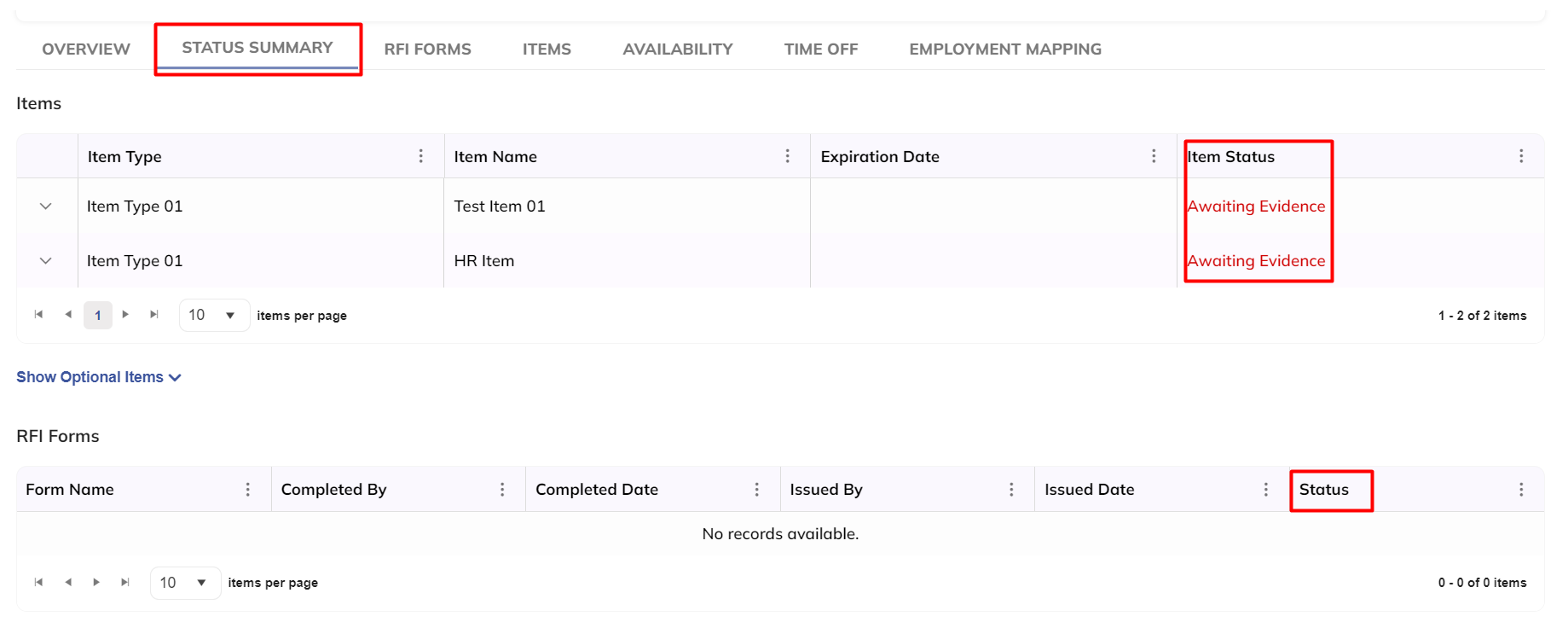Go to last page of Items grid

[154, 315]
